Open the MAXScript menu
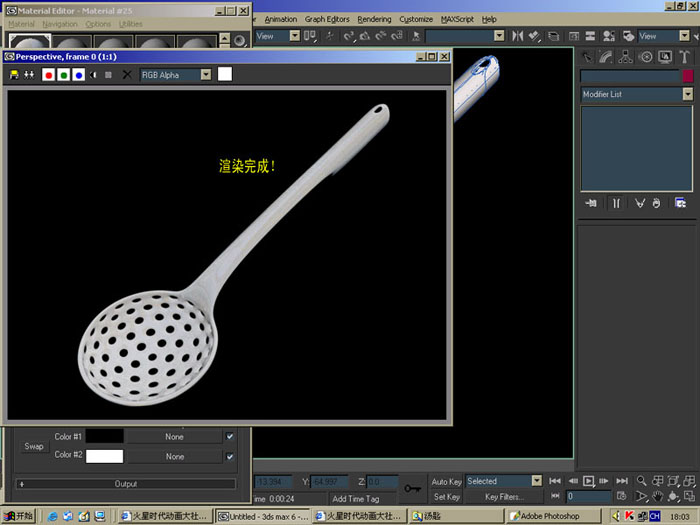 click(457, 19)
